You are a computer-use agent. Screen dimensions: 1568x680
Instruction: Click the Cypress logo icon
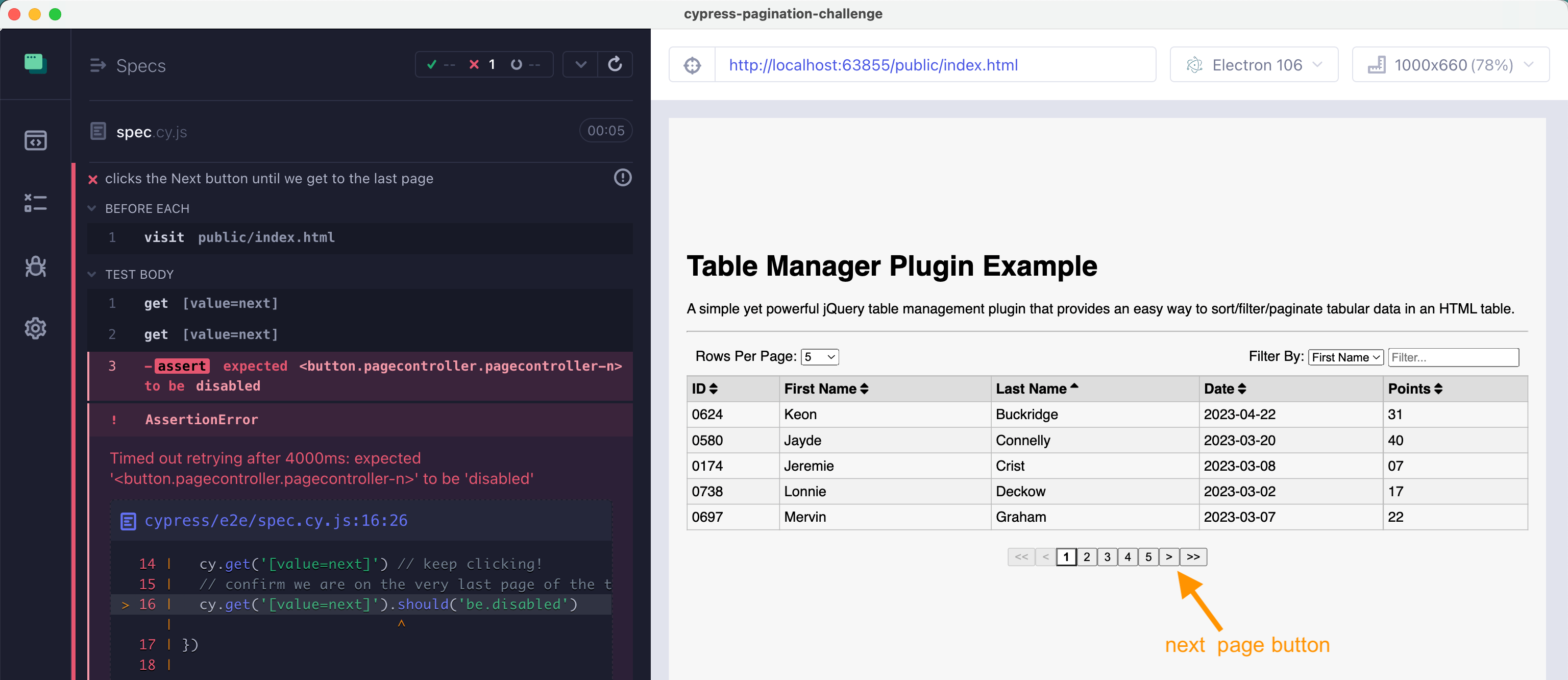point(35,63)
